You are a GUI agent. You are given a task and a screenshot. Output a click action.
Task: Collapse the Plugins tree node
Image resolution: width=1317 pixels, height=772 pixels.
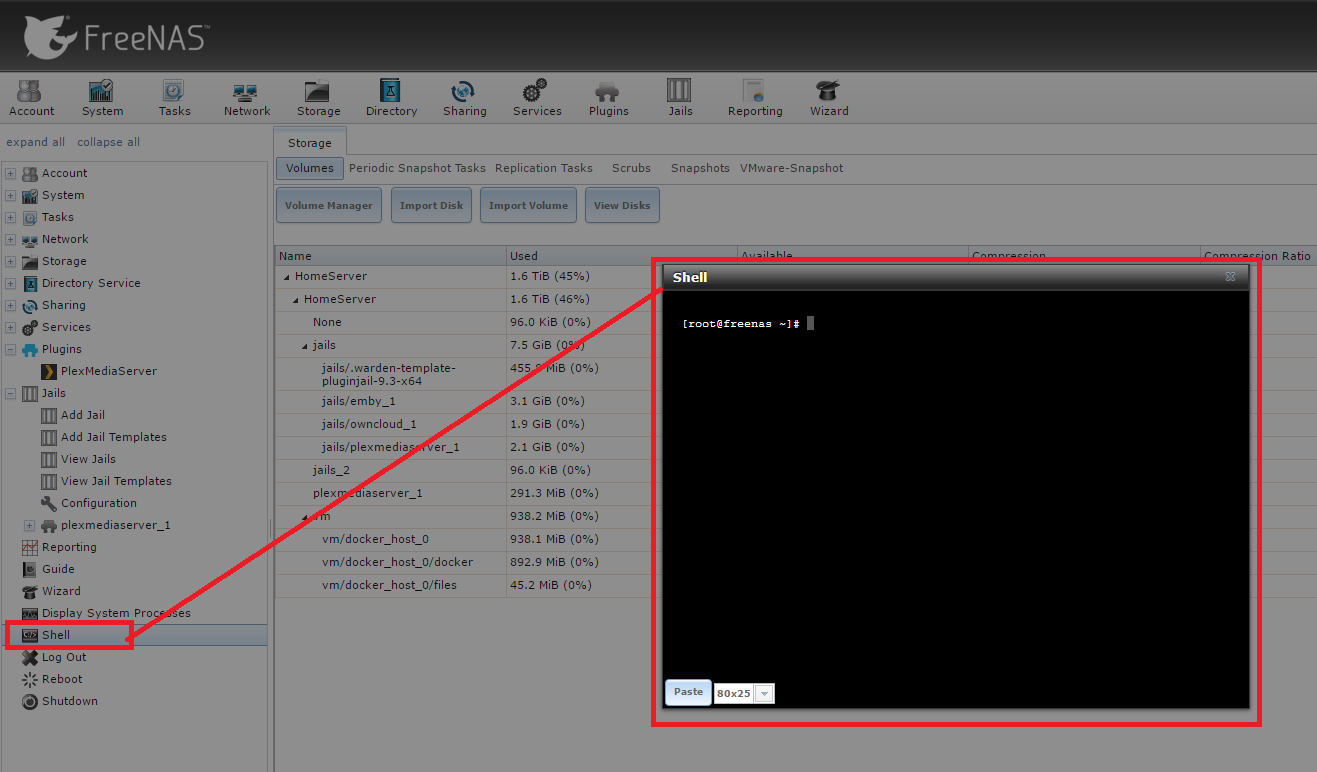11,349
